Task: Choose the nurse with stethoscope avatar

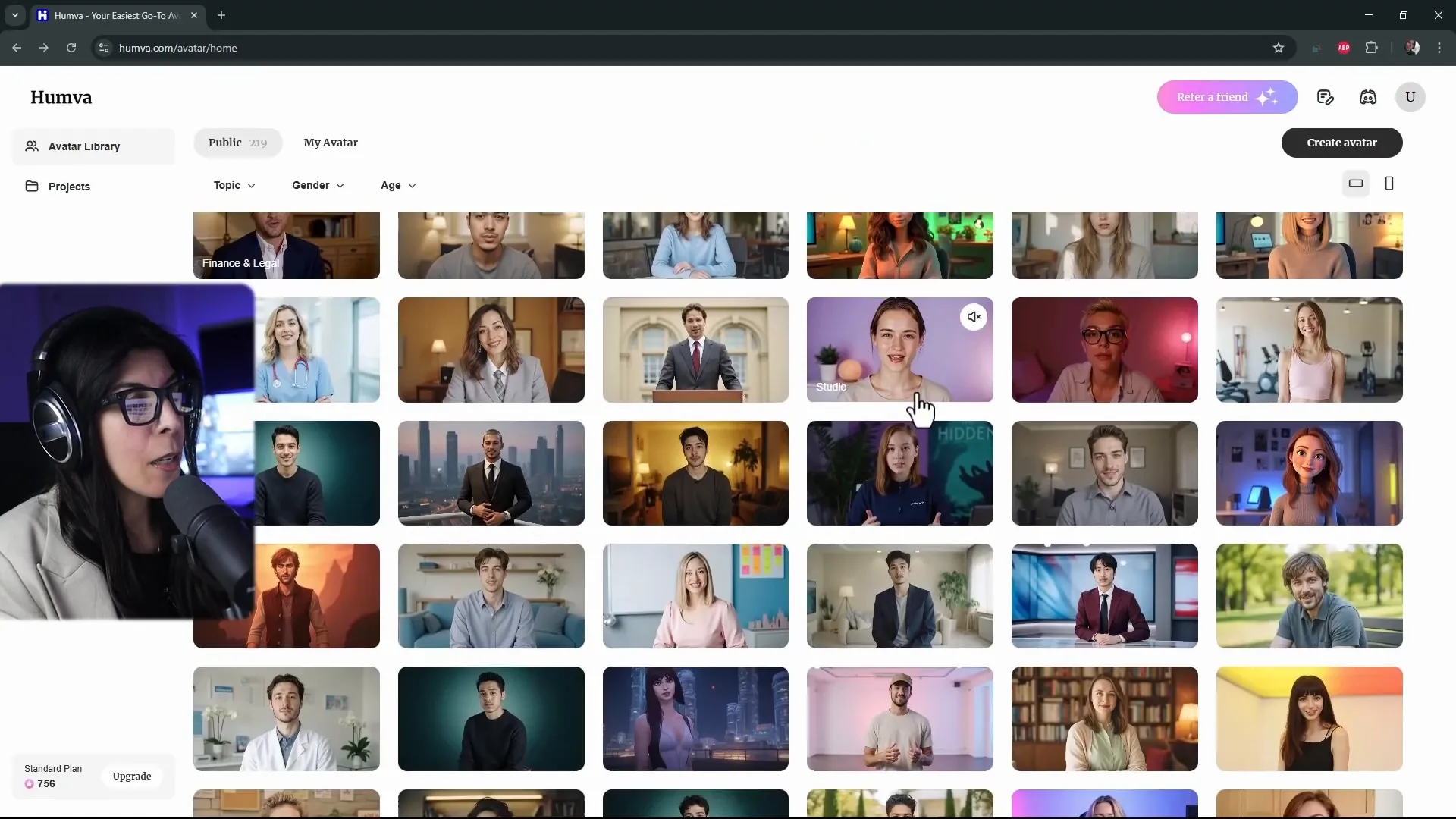Action: click(x=317, y=350)
